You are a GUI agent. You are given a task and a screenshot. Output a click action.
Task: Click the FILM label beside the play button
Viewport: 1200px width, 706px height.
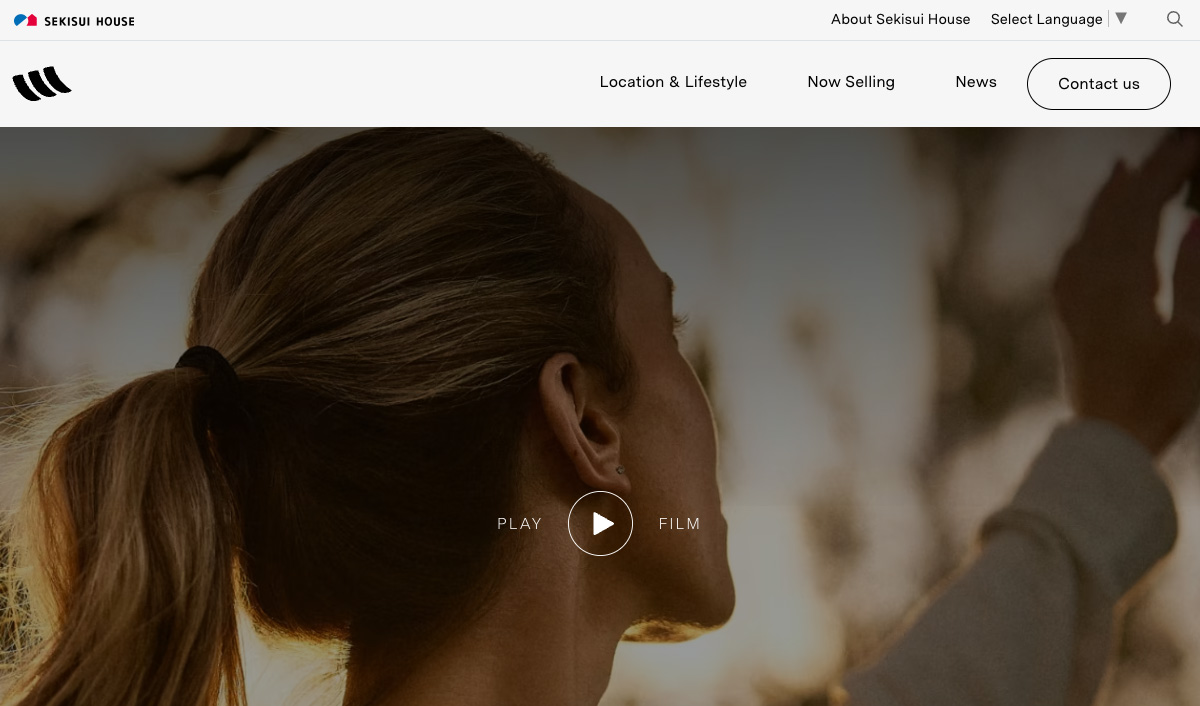tap(680, 524)
